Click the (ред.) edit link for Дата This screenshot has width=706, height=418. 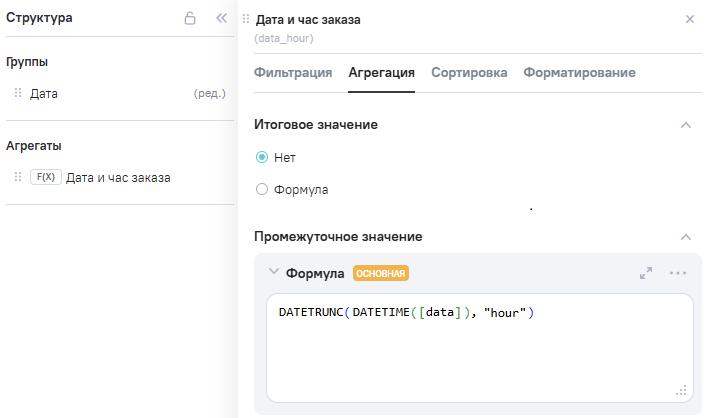209,93
